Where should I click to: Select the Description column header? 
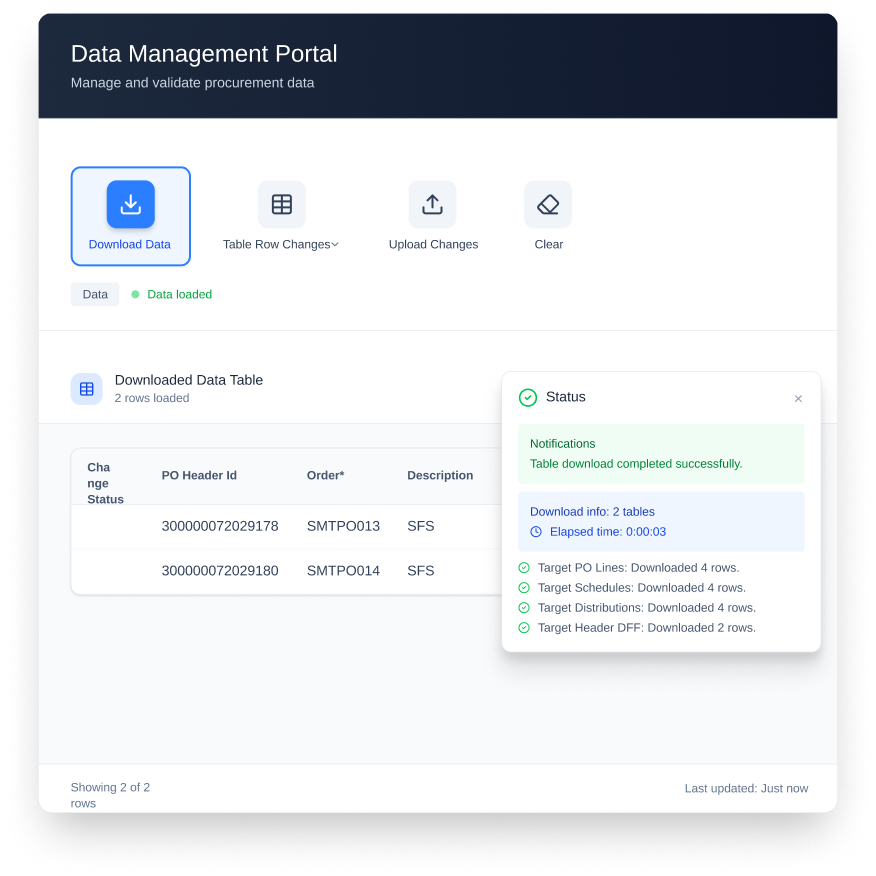440,475
